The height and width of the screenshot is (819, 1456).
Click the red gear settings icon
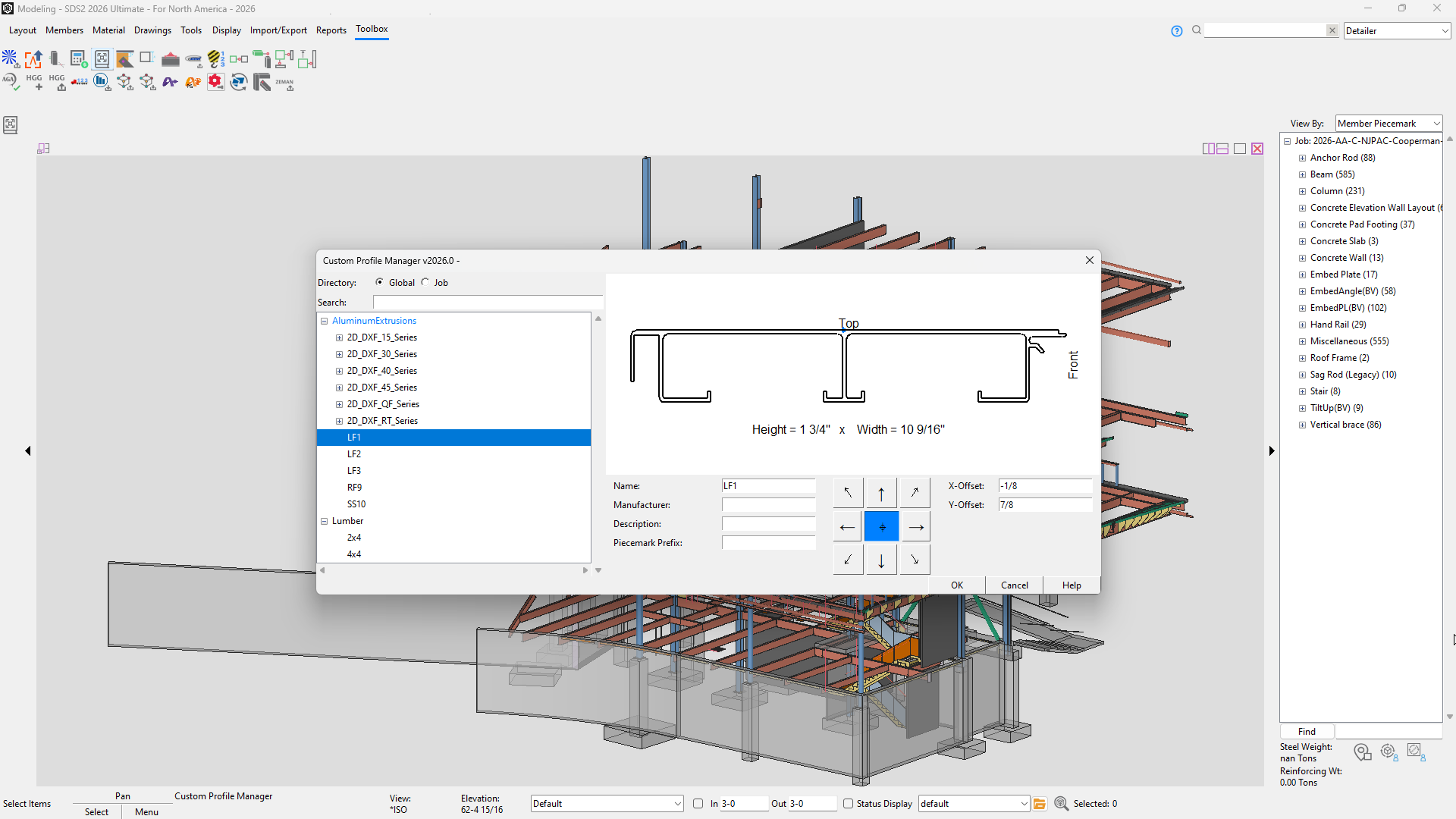coord(215,82)
